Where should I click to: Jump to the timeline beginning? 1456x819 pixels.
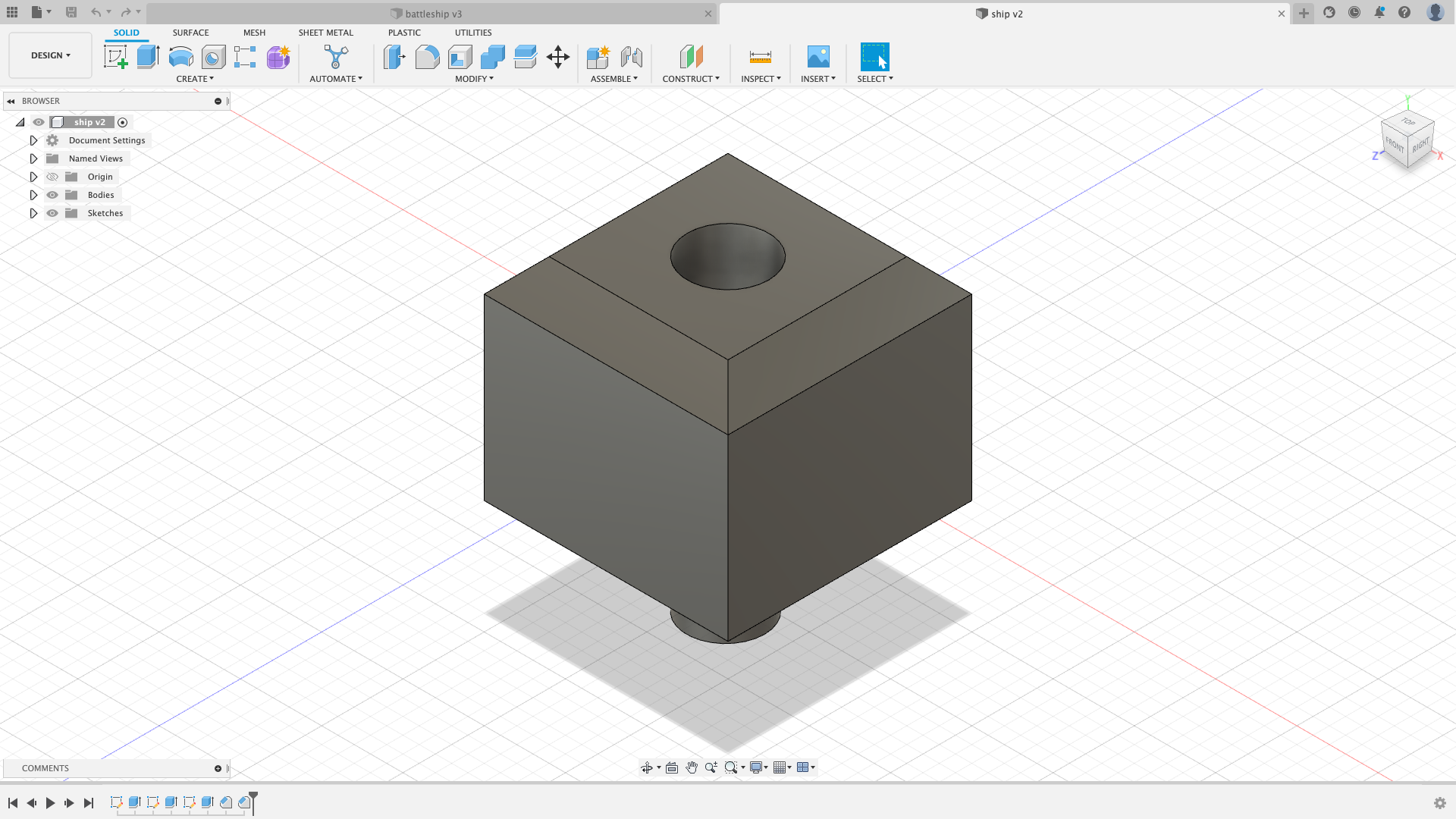click(13, 803)
